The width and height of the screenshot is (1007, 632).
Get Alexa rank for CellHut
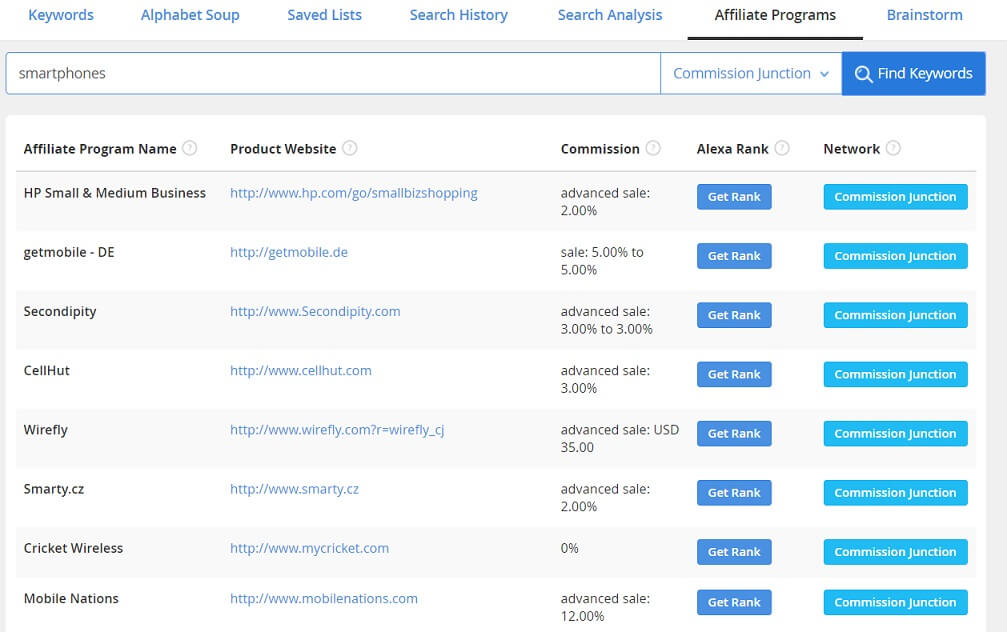[734, 374]
